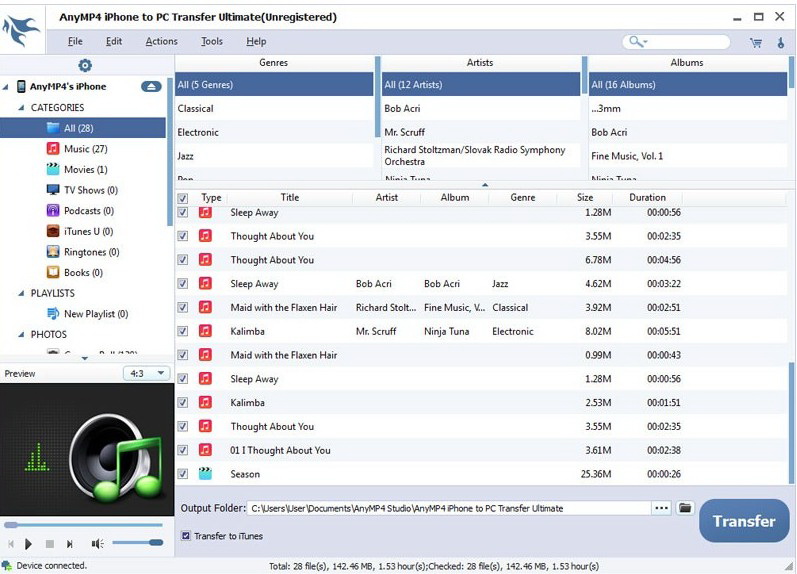The image size is (797, 574).
Task: Select the All (12 Artists) filter row
Action: click(x=481, y=84)
